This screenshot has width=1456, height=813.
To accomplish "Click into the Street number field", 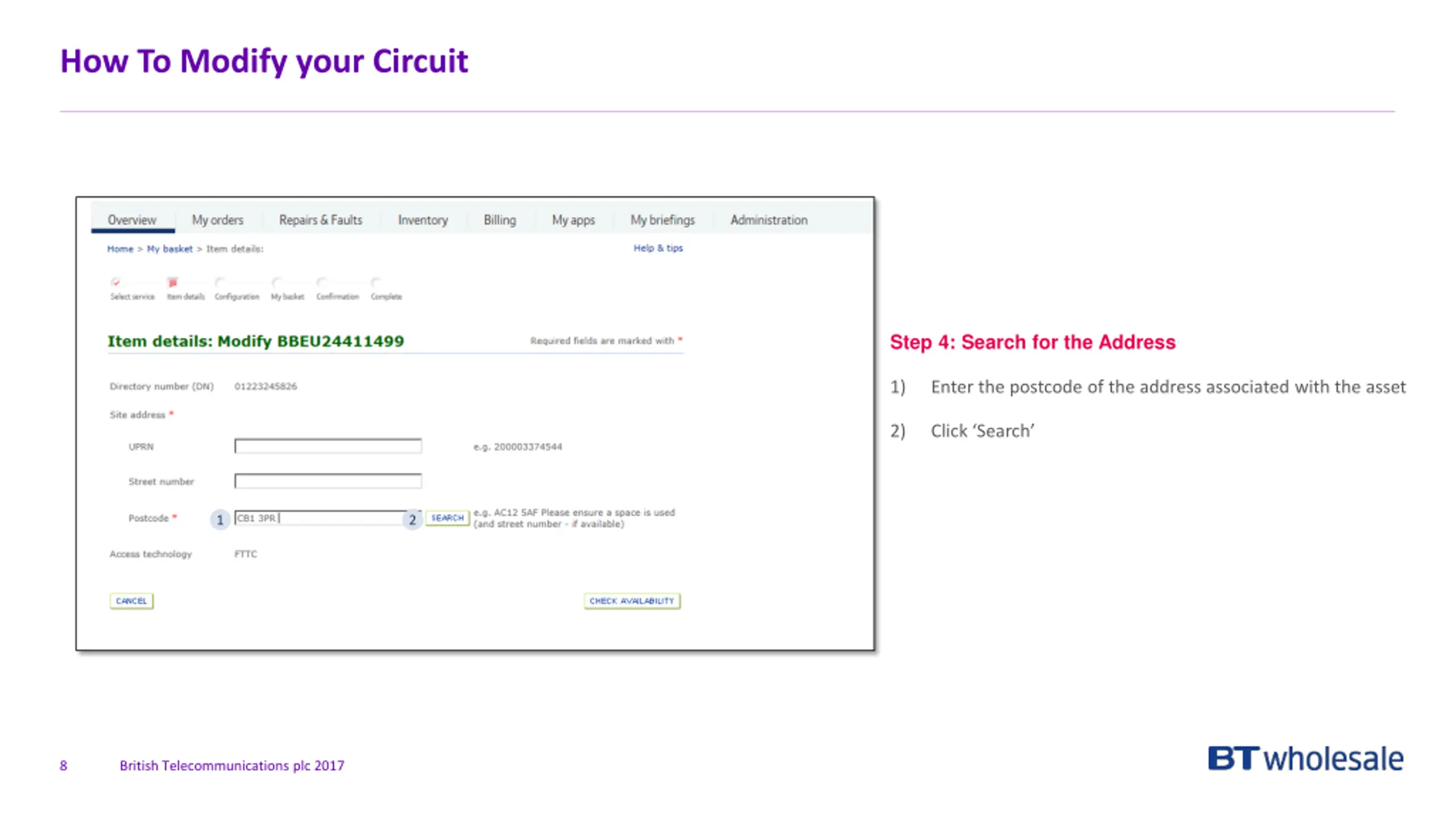I will coord(328,482).
